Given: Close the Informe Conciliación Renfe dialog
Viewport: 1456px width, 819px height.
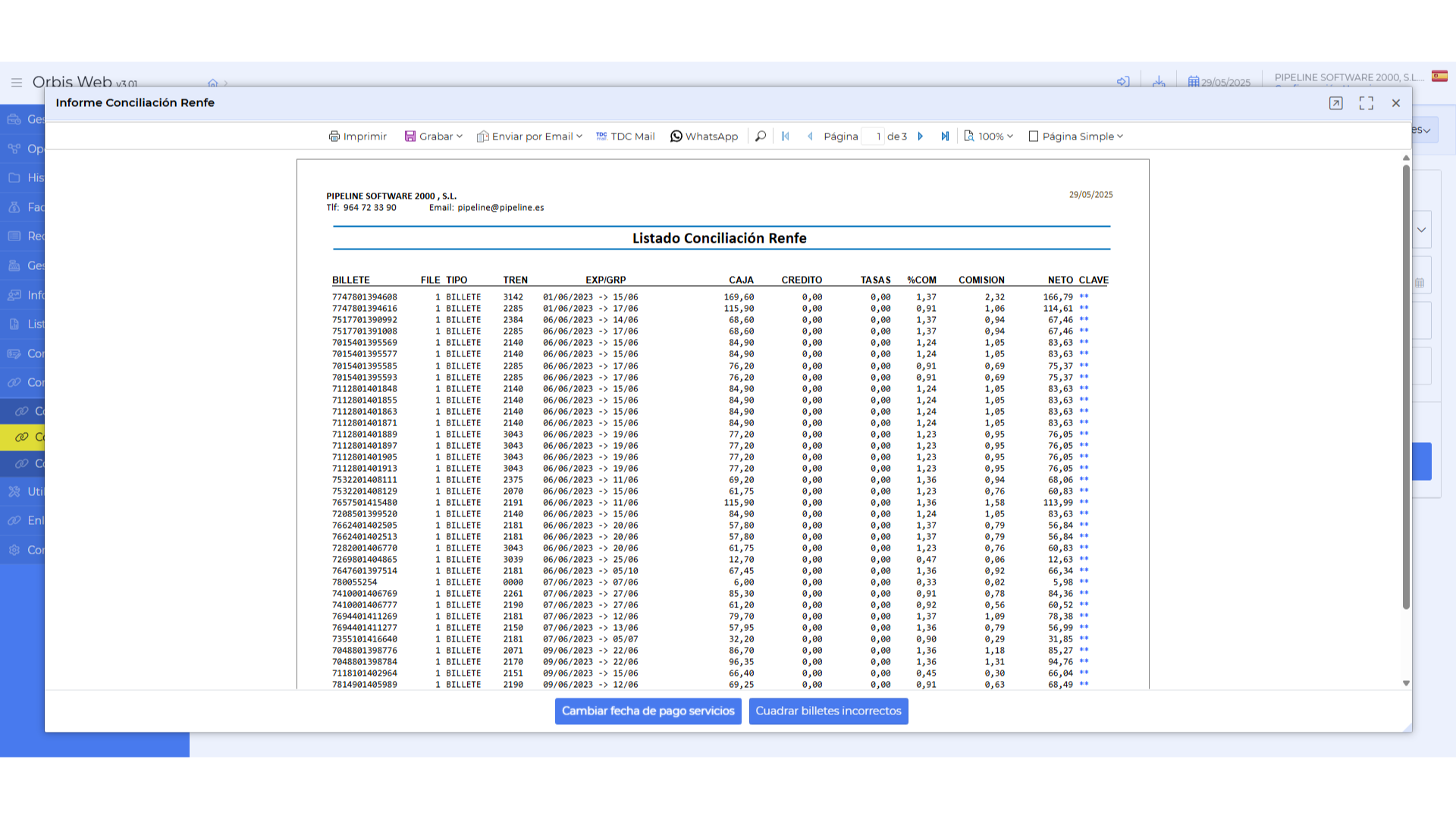Looking at the screenshot, I should pyautogui.click(x=1396, y=103).
